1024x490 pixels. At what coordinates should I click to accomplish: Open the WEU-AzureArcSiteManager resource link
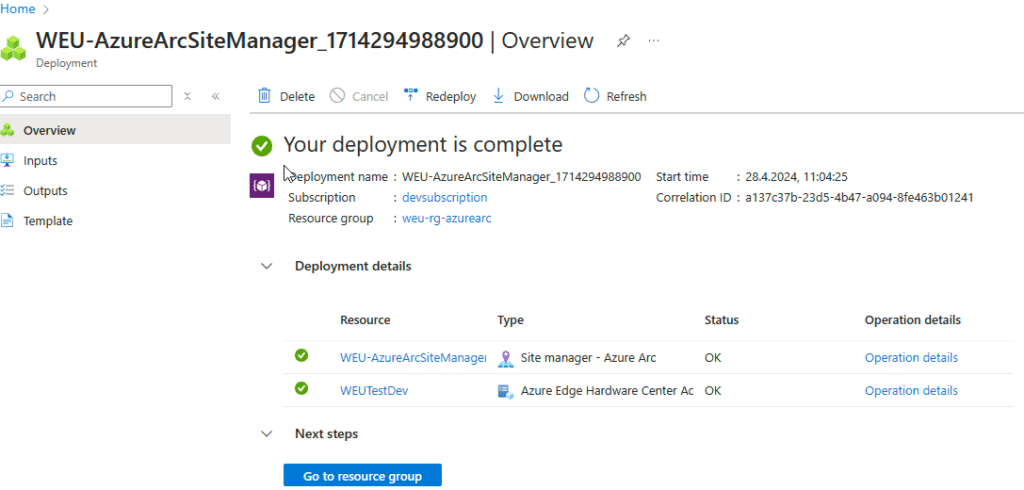(x=413, y=358)
